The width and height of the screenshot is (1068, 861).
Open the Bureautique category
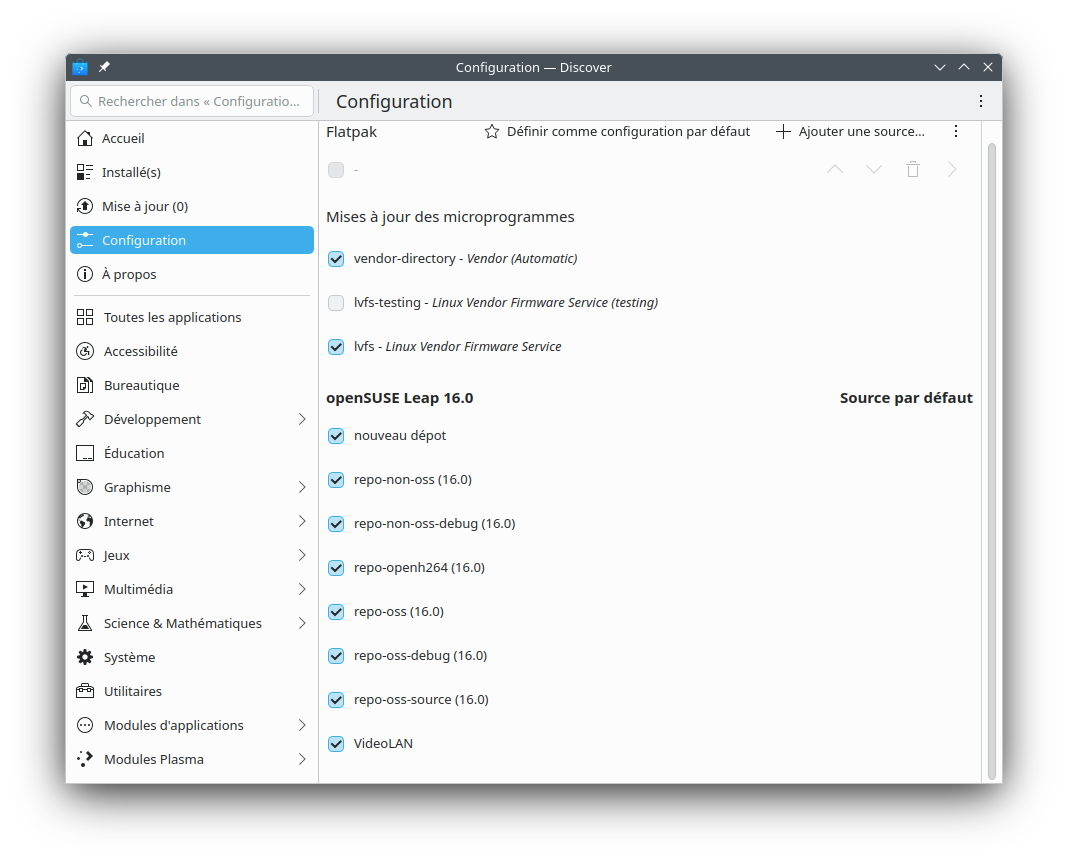(141, 385)
